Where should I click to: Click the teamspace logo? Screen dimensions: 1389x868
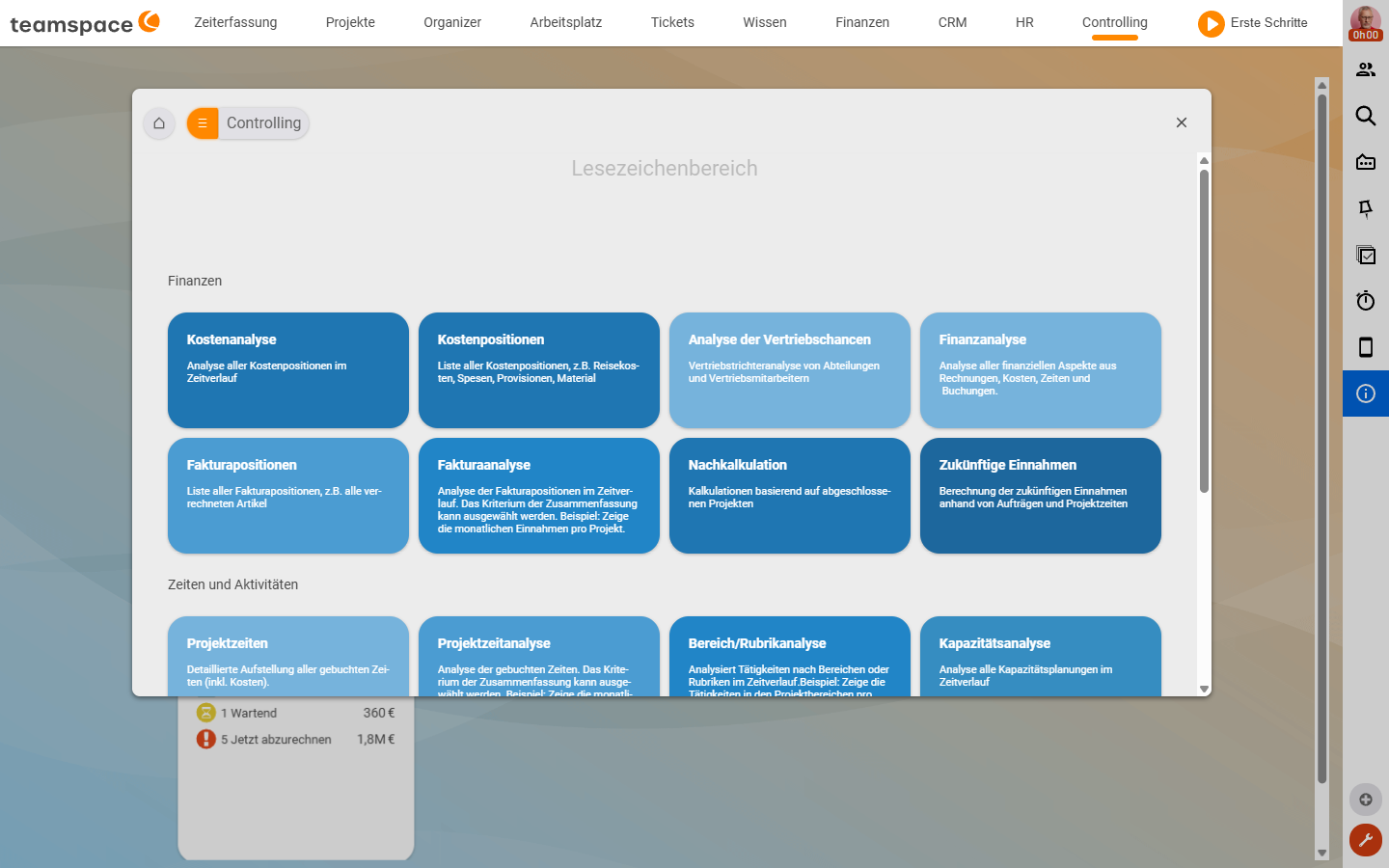tap(85, 22)
